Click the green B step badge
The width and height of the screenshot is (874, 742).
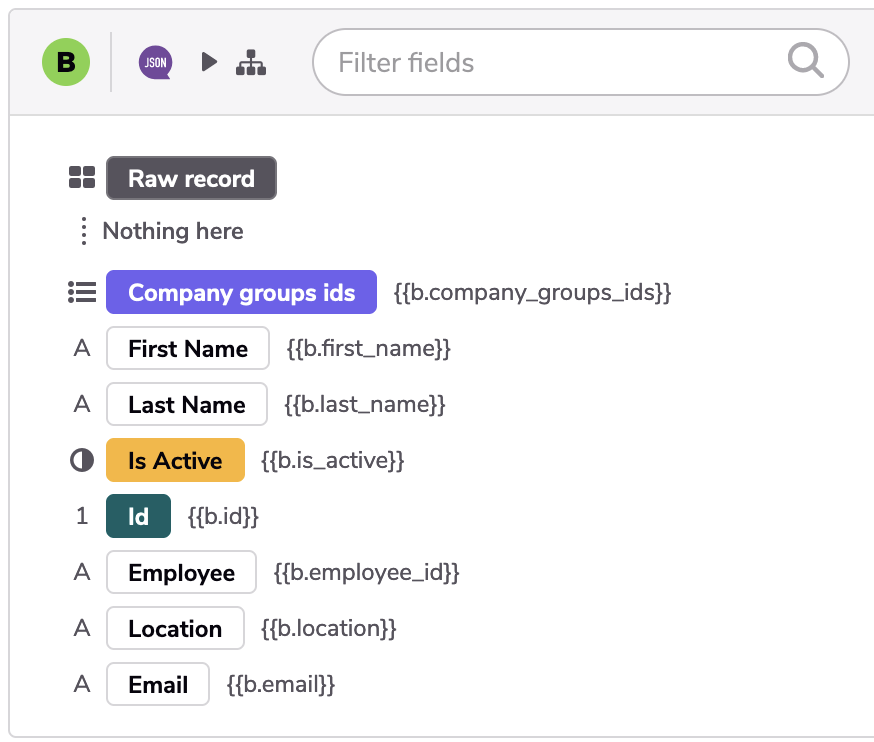[66, 62]
